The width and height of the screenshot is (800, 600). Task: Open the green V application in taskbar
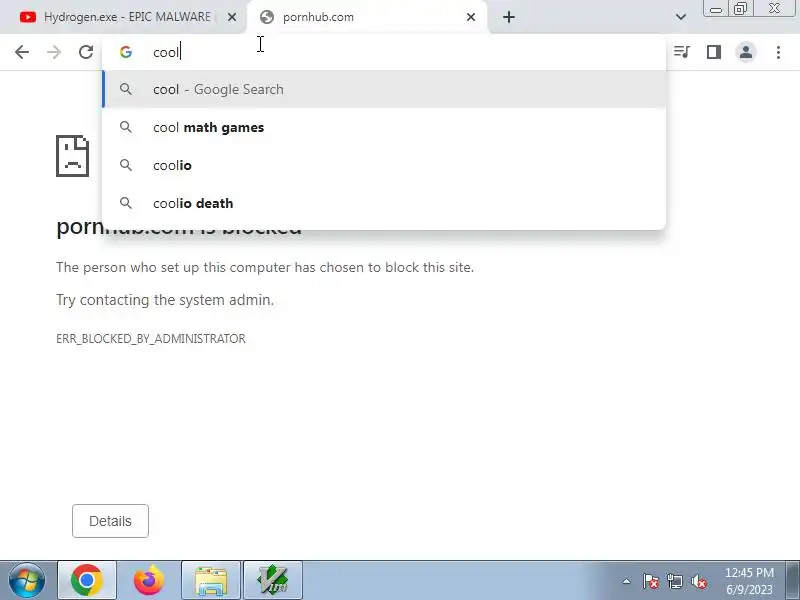[273, 580]
